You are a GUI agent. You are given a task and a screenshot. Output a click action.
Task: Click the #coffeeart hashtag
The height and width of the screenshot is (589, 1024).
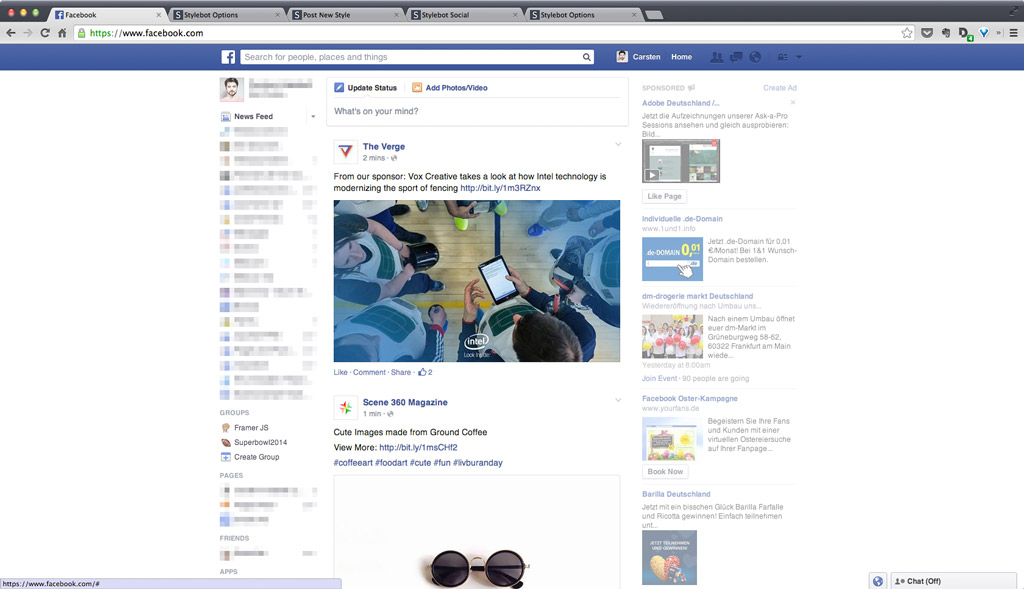tap(353, 462)
